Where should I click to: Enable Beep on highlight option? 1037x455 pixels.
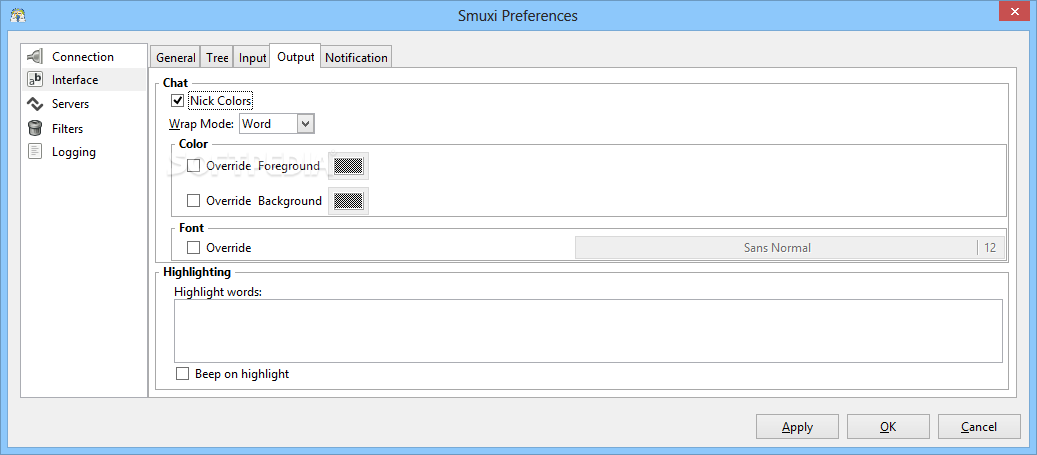pyautogui.click(x=182, y=374)
